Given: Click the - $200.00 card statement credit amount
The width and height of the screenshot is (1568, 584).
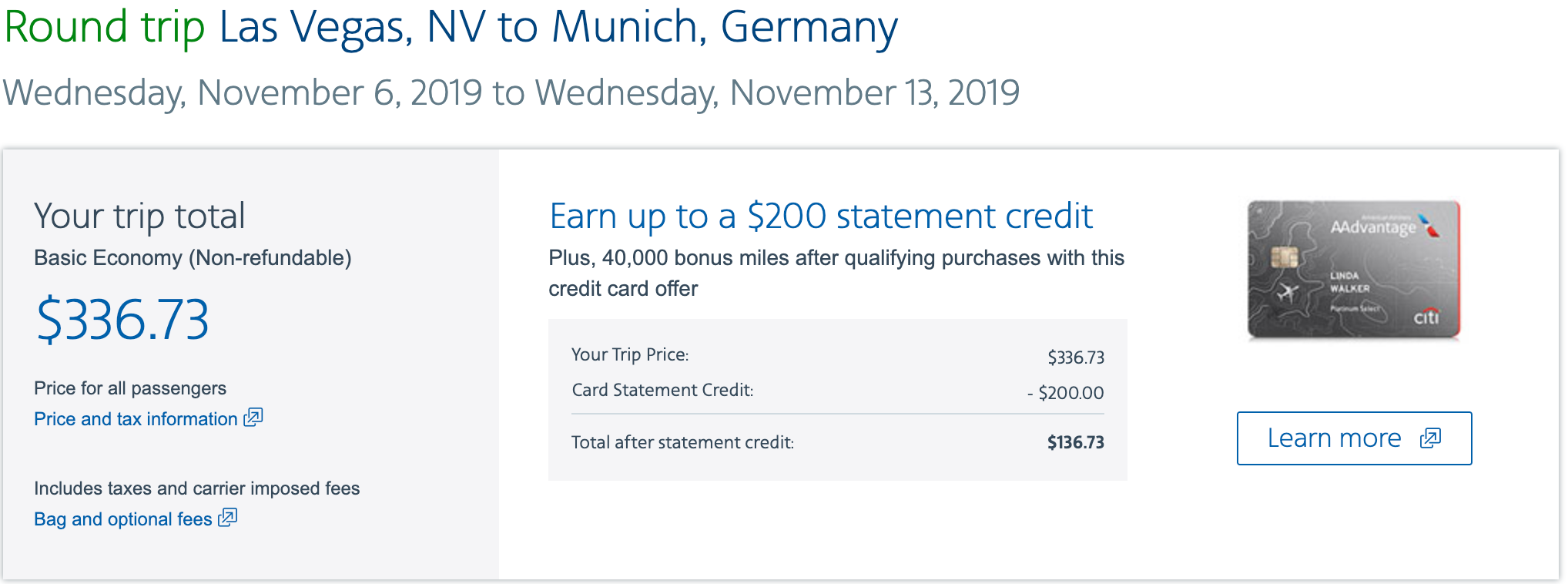Looking at the screenshot, I should [1065, 393].
